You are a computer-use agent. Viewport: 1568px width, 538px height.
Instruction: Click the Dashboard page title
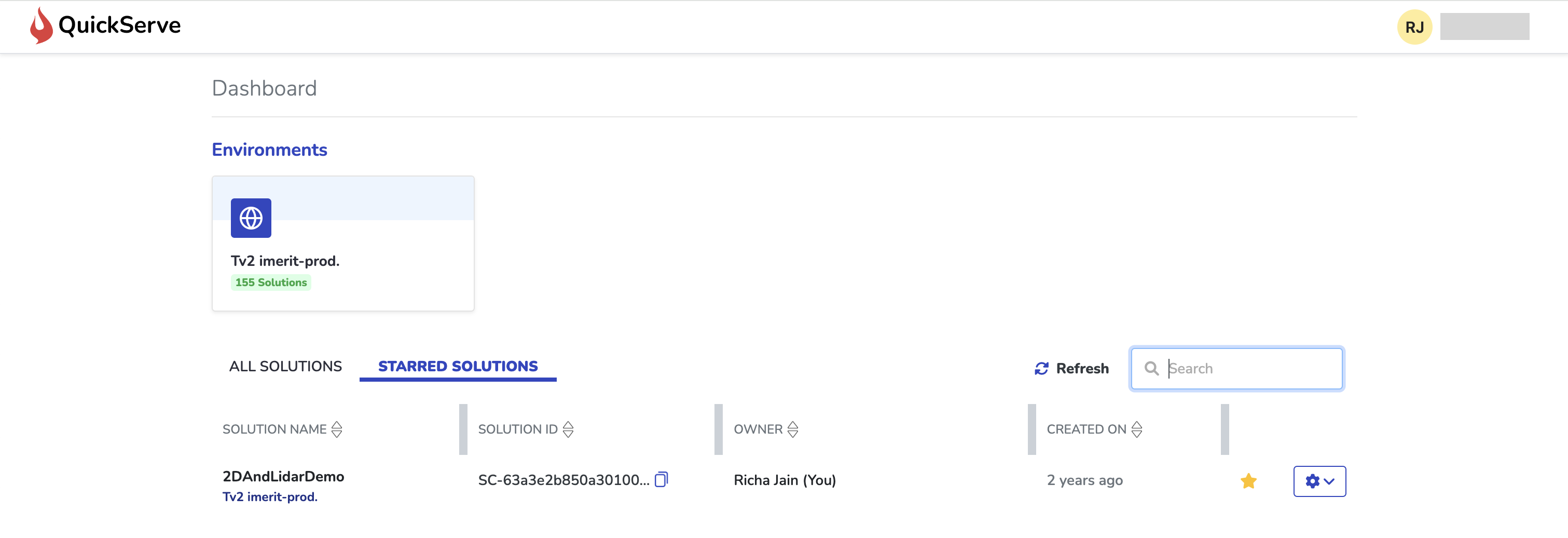(264, 89)
